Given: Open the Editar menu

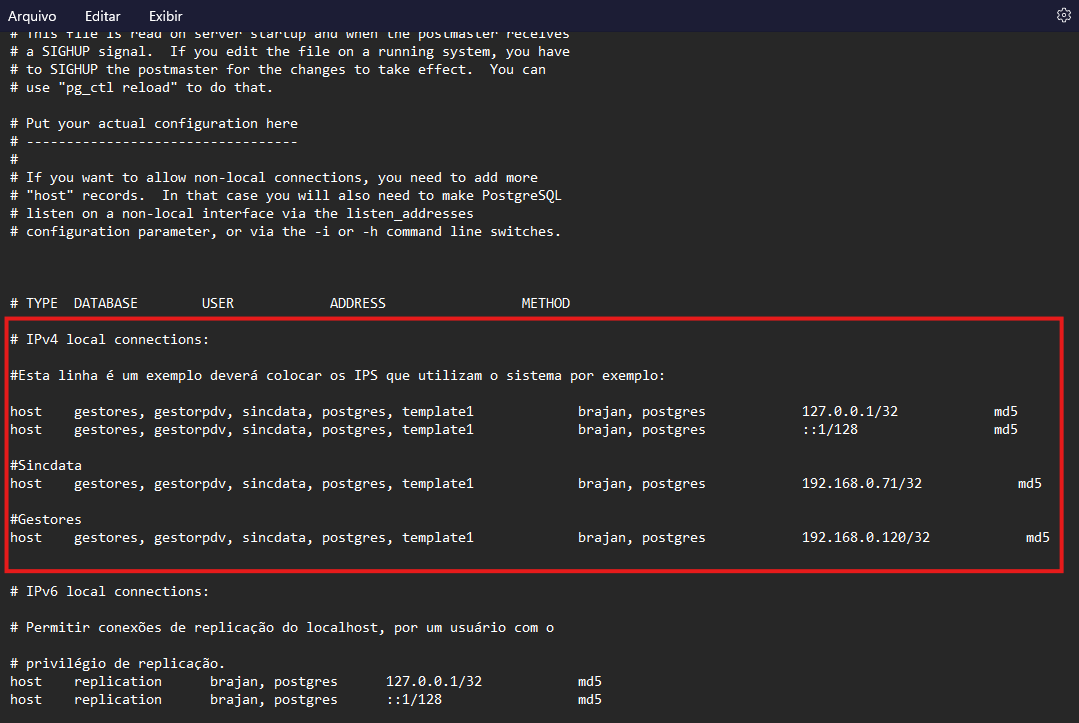Looking at the screenshot, I should pyautogui.click(x=102, y=16).
